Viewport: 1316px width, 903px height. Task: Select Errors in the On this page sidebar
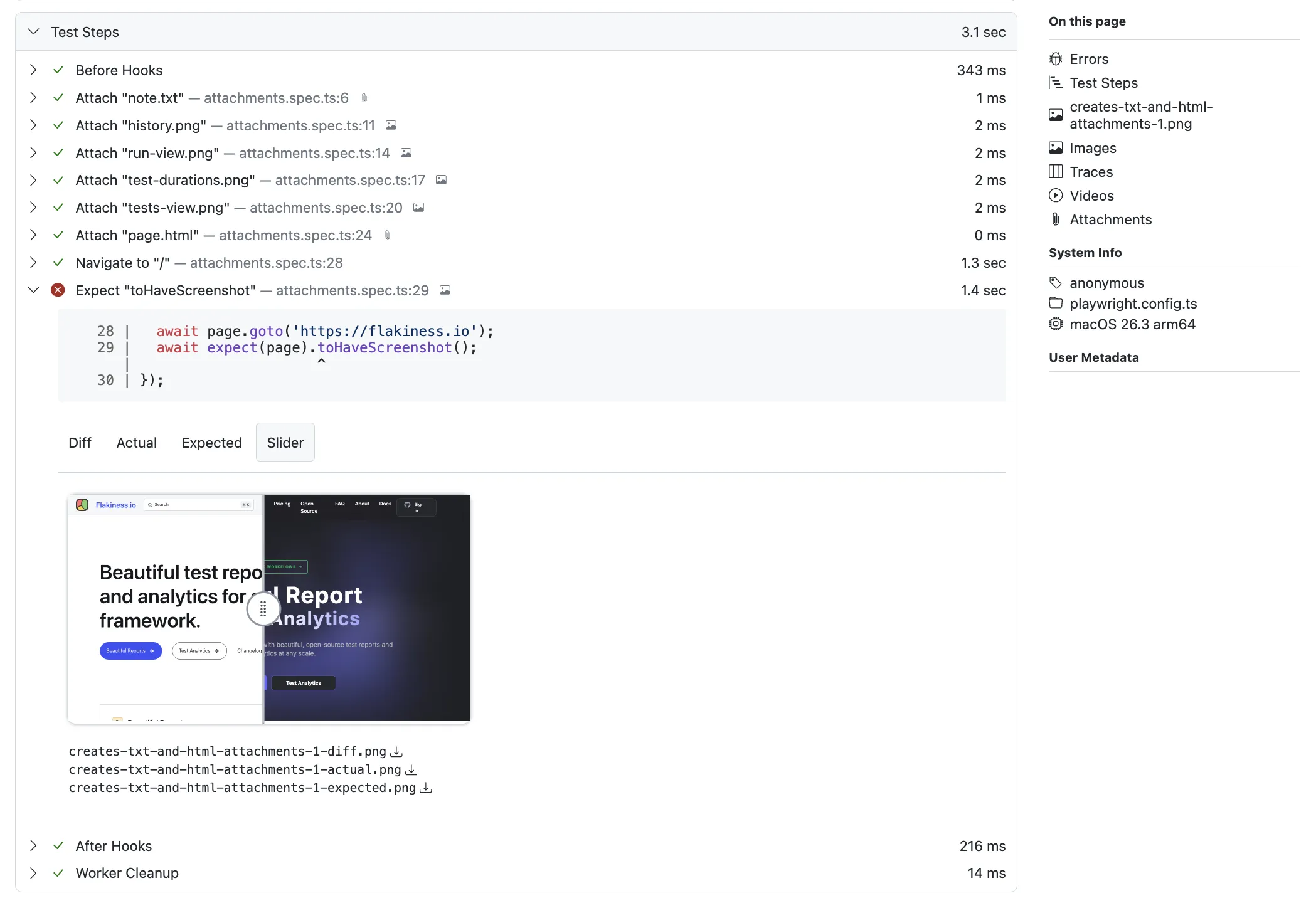point(1090,58)
